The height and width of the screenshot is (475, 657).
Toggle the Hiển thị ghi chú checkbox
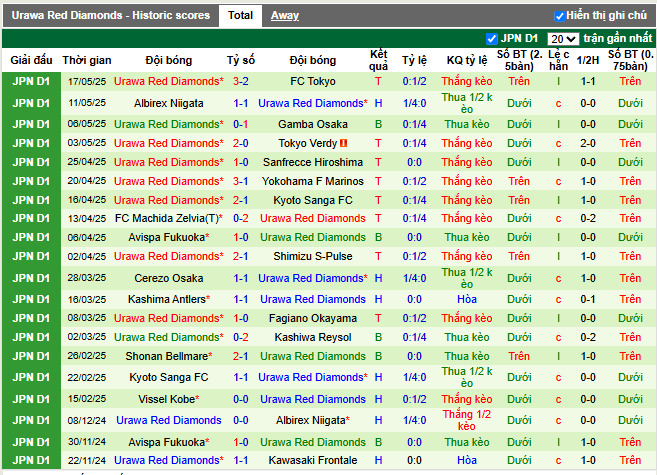click(x=559, y=16)
